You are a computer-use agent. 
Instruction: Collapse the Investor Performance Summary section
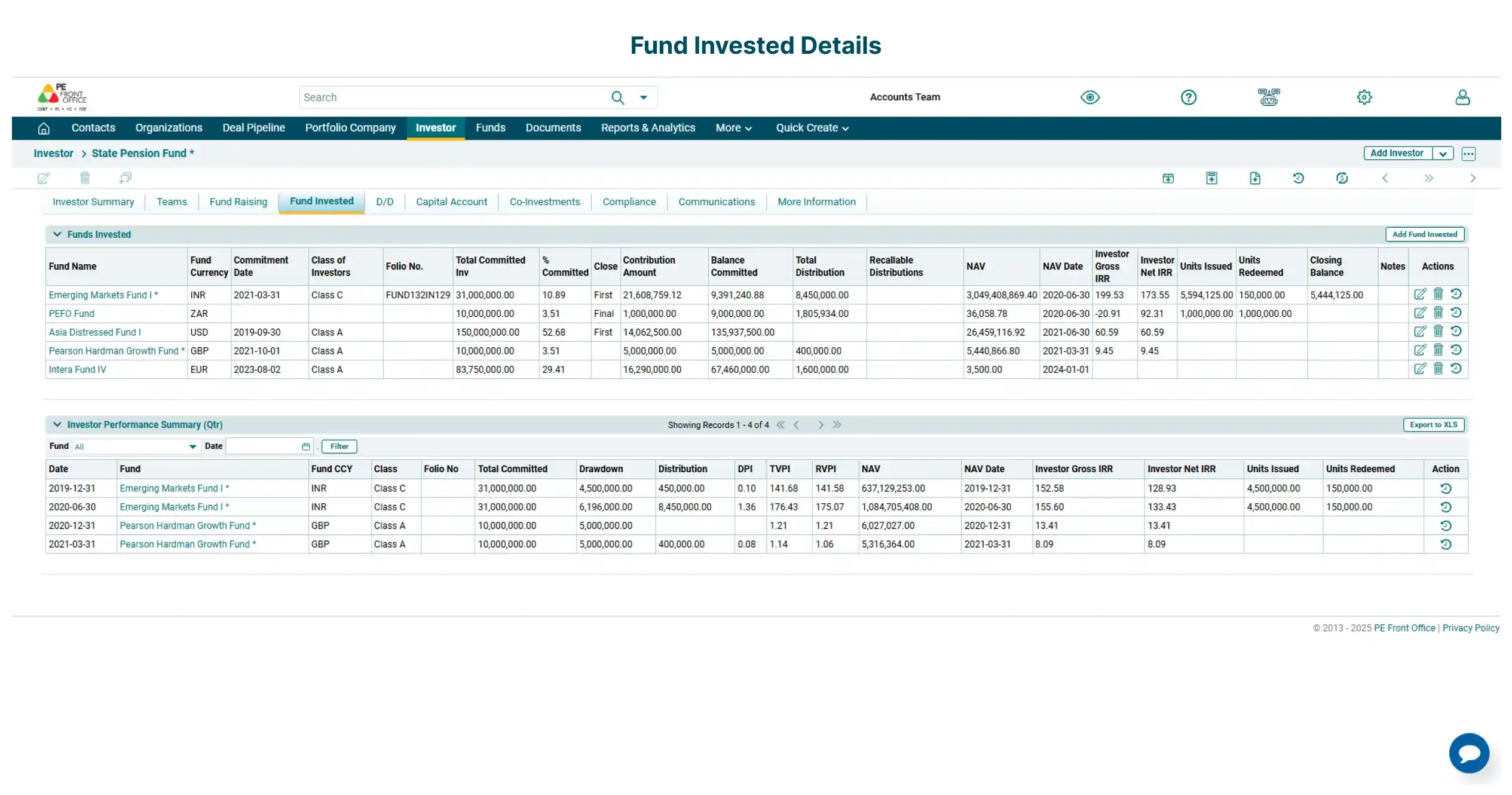pos(57,424)
